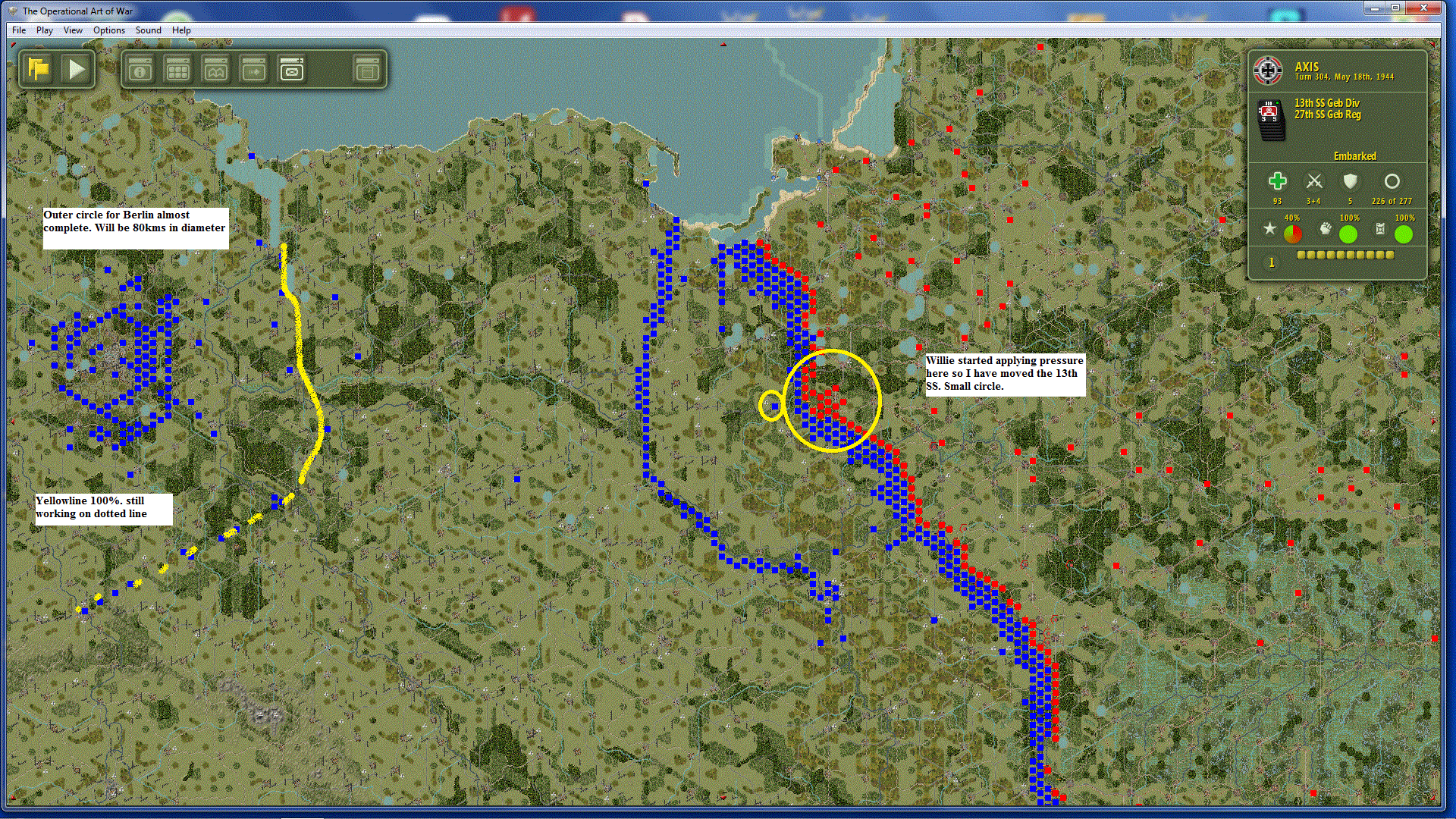Screen dimensions: 1456x819
Task: Click the 100% supply green indicator
Action: tap(1404, 234)
